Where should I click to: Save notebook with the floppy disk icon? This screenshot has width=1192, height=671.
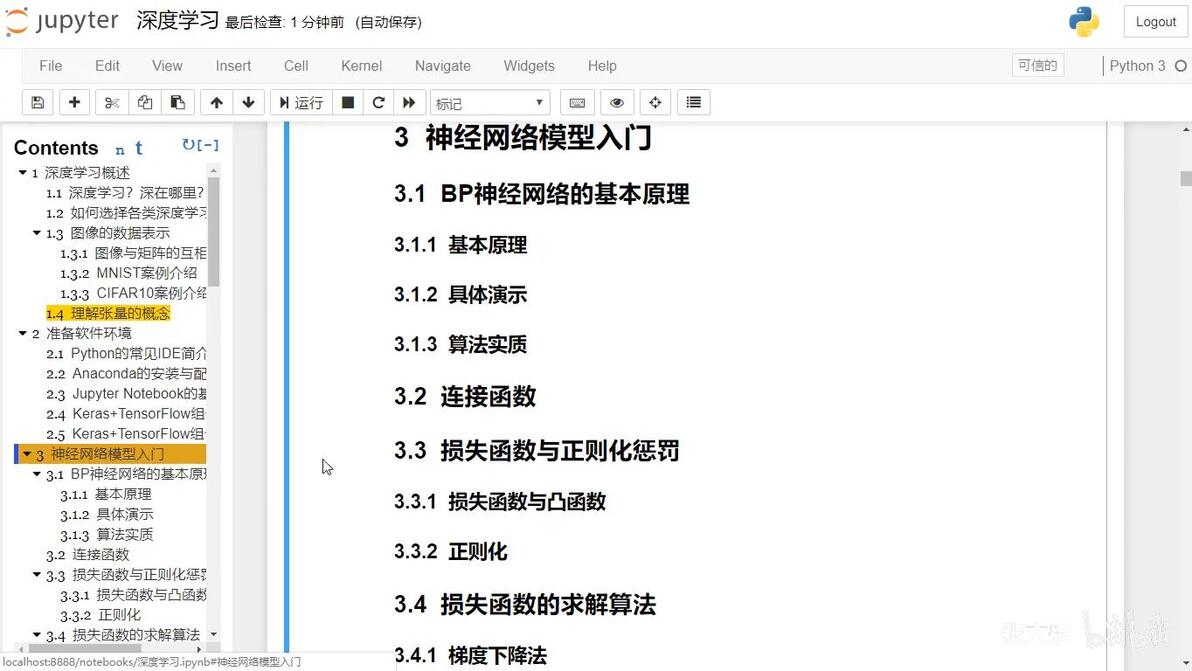[x=37, y=103]
